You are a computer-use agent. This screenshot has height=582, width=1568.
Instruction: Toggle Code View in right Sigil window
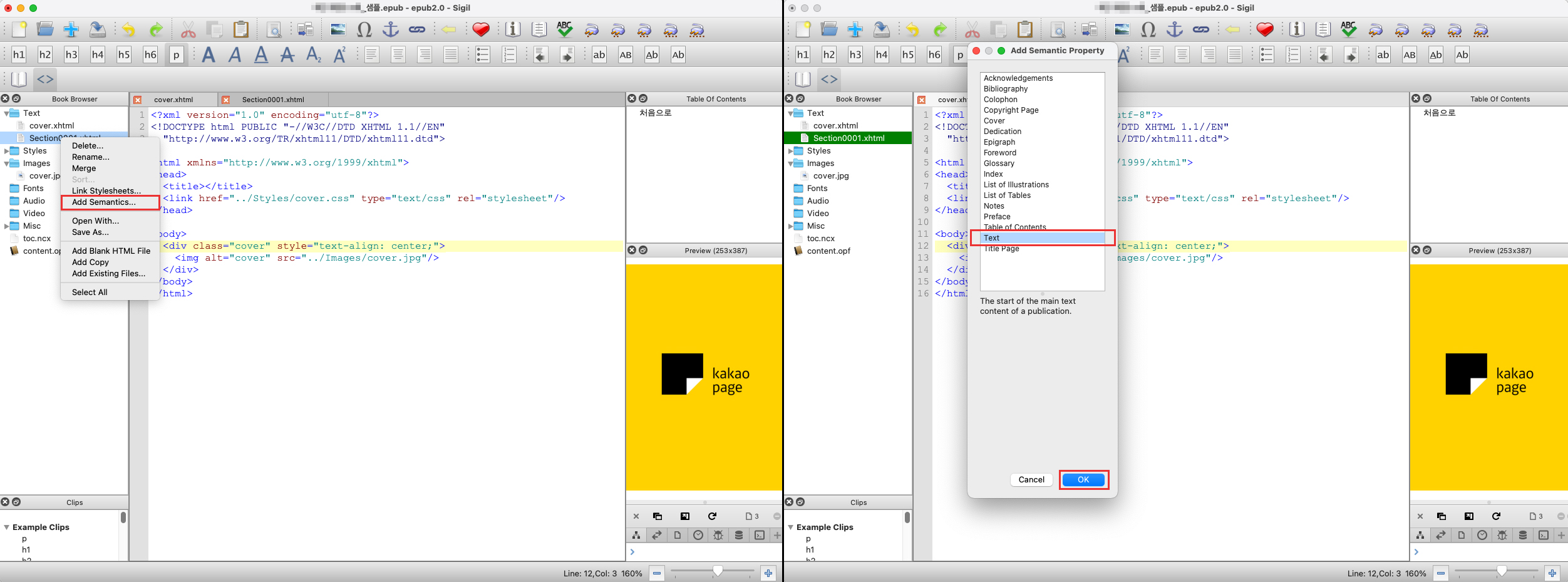pyautogui.click(x=829, y=79)
